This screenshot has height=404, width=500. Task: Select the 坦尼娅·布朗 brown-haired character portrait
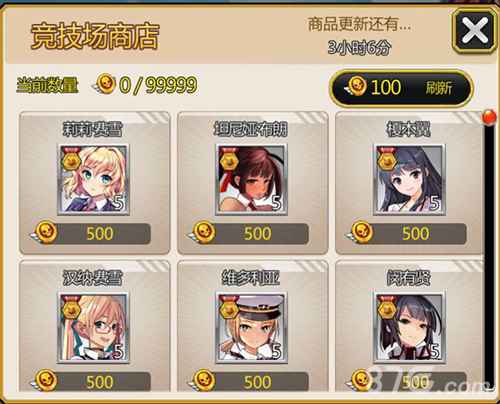pos(251,179)
